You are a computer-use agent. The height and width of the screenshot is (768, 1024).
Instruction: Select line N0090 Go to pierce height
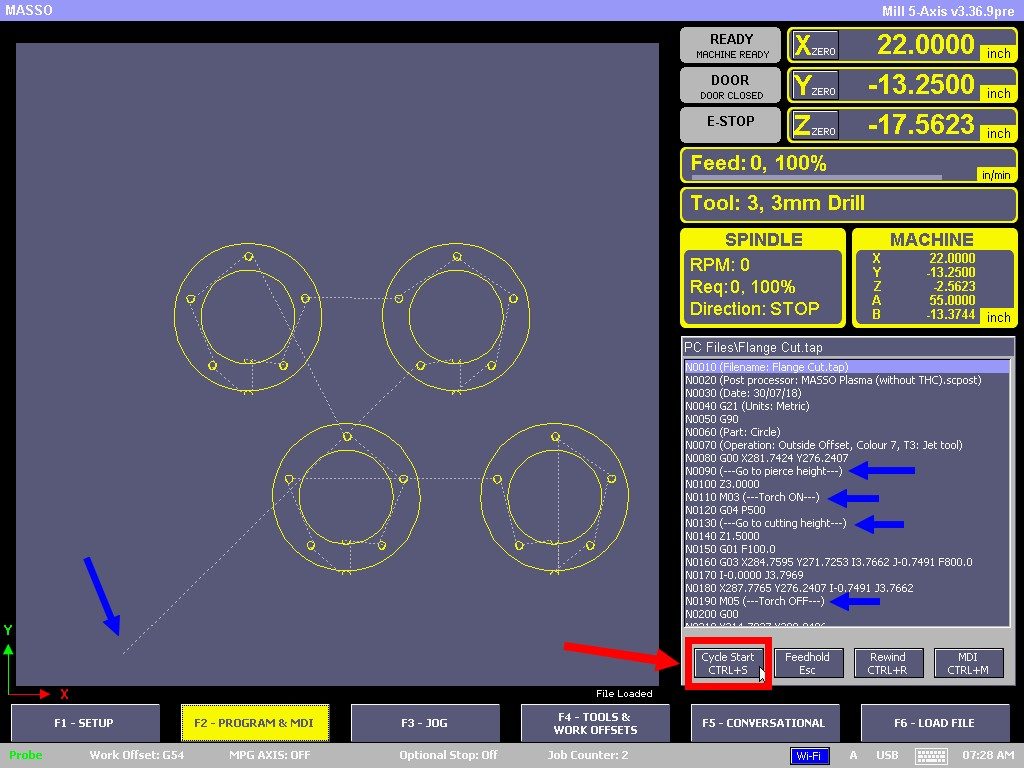pos(847,472)
